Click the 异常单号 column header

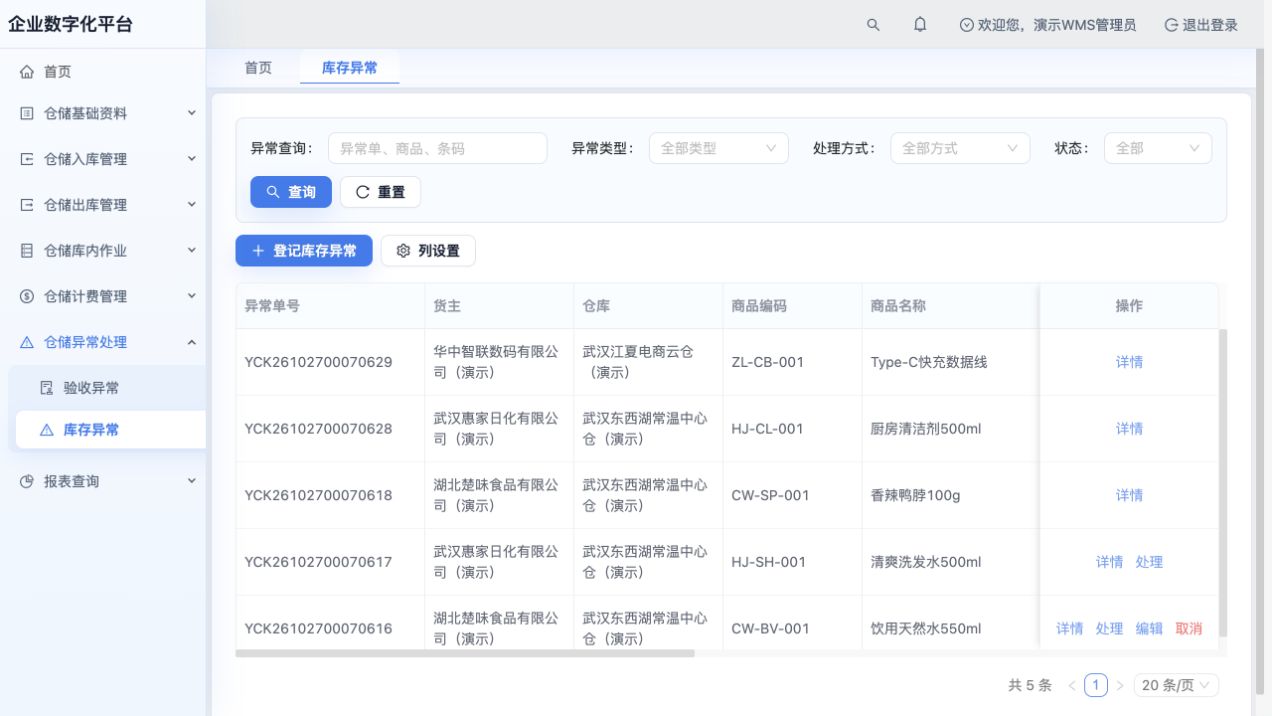coord(330,306)
